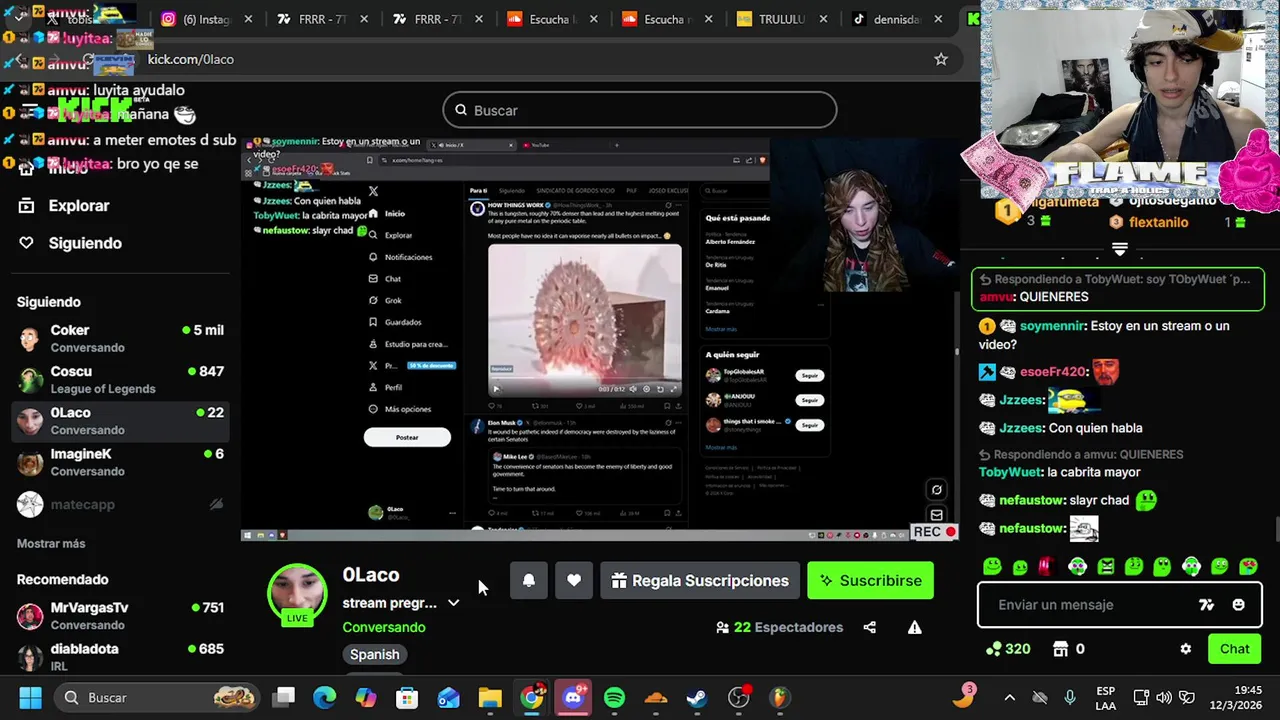
Task: Toggle matecapp muted notifications icon in sidebar
Action: 216,504
